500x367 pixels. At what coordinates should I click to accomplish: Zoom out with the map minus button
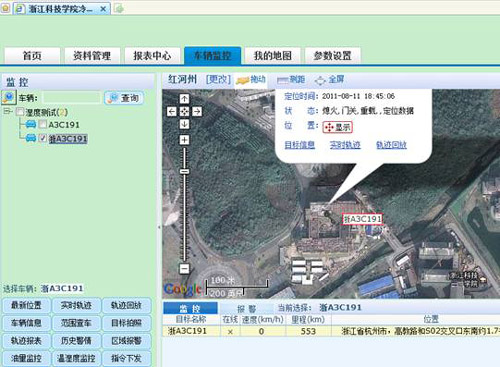pyautogui.click(x=184, y=268)
